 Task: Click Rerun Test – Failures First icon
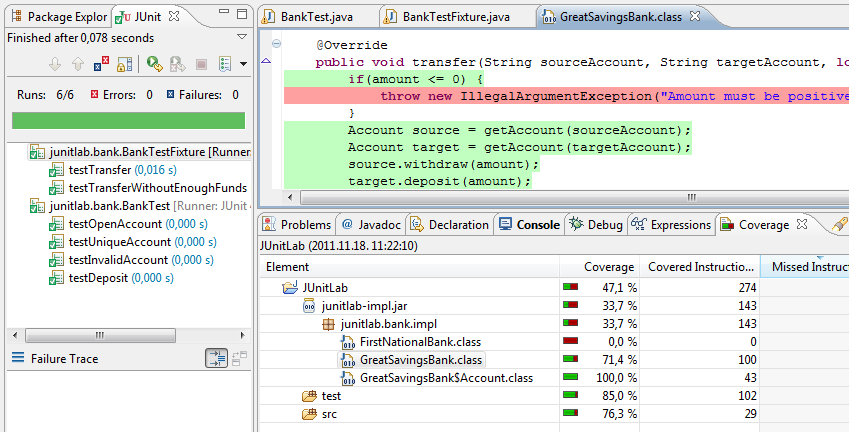pyautogui.click(x=178, y=64)
